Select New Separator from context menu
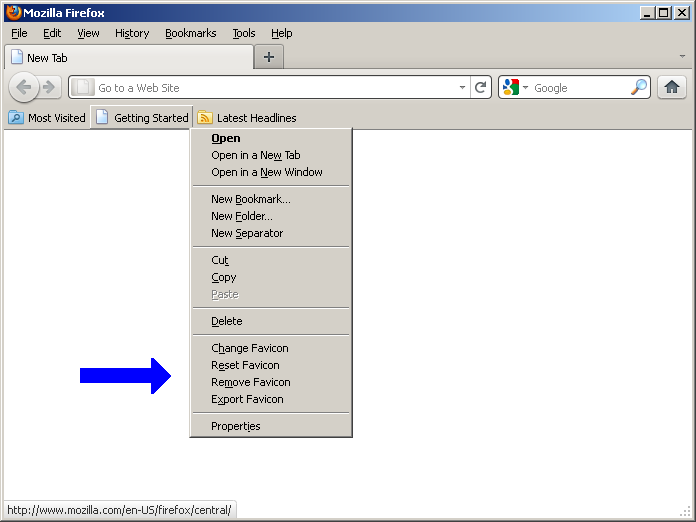The width and height of the screenshot is (696, 522). (x=271, y=233)
